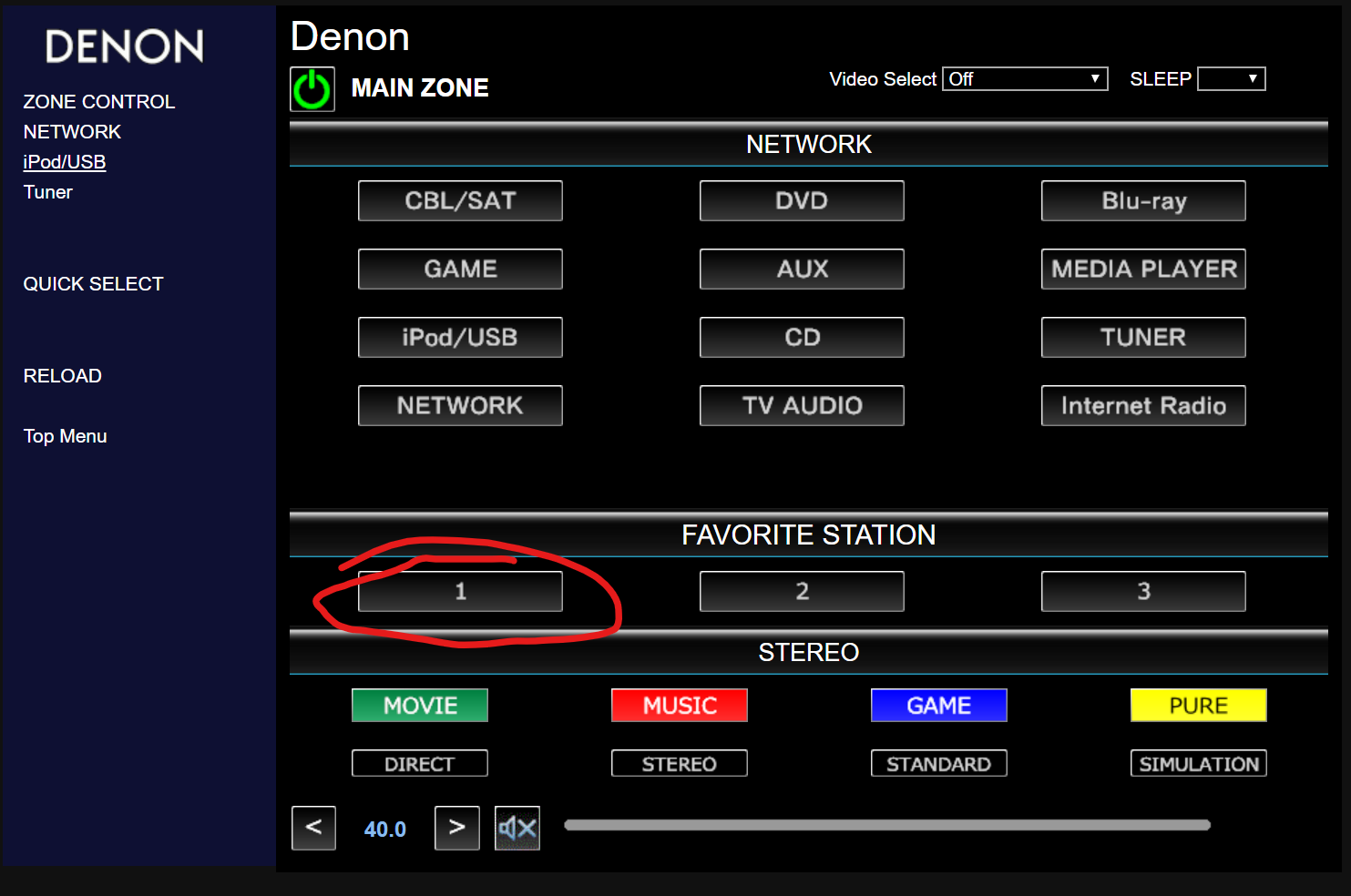Open Tuner in the sidebar

47,192
